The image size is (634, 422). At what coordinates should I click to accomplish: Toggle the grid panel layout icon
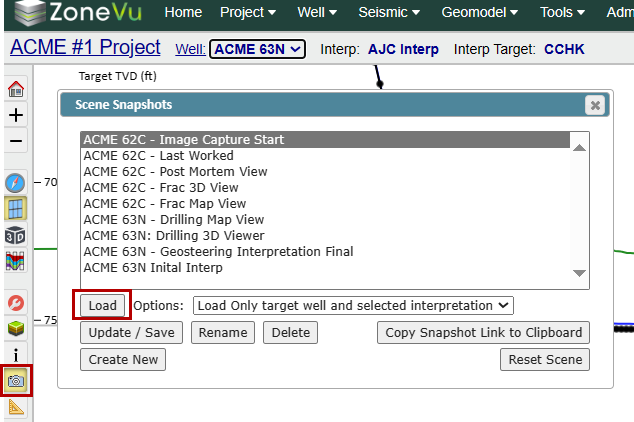(15, 209)
